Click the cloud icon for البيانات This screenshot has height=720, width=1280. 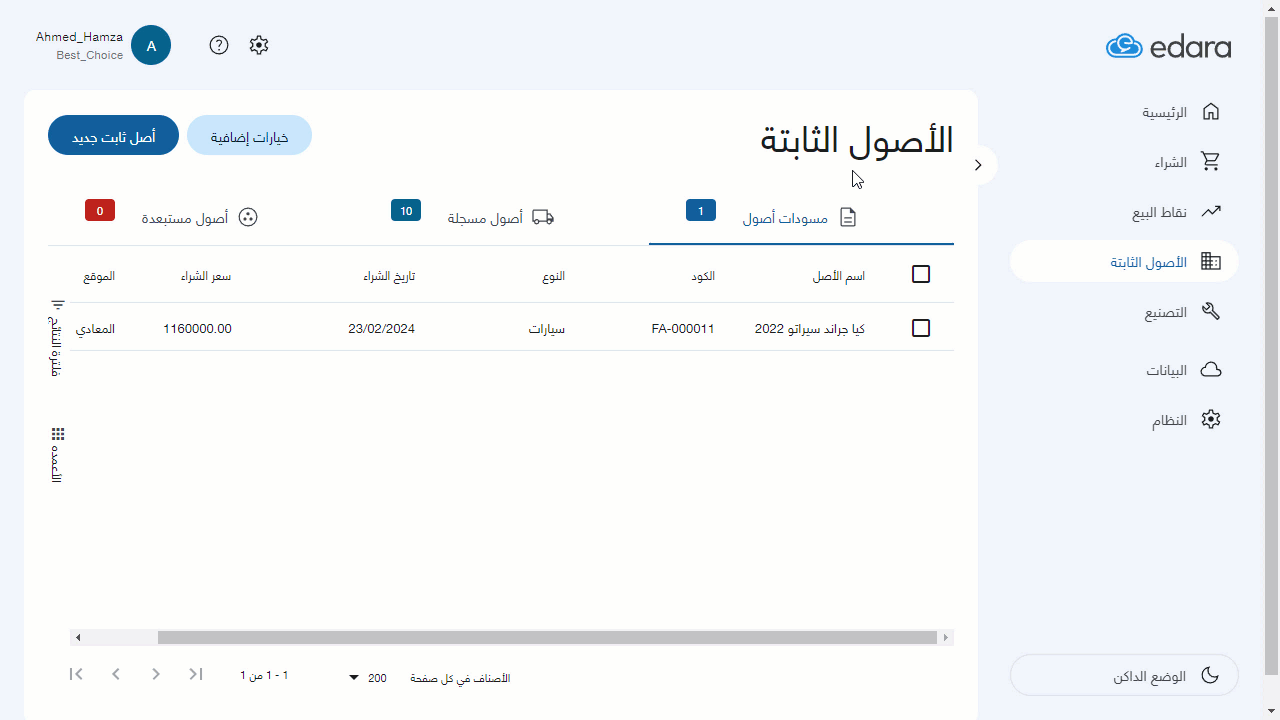coord(1211,370)
